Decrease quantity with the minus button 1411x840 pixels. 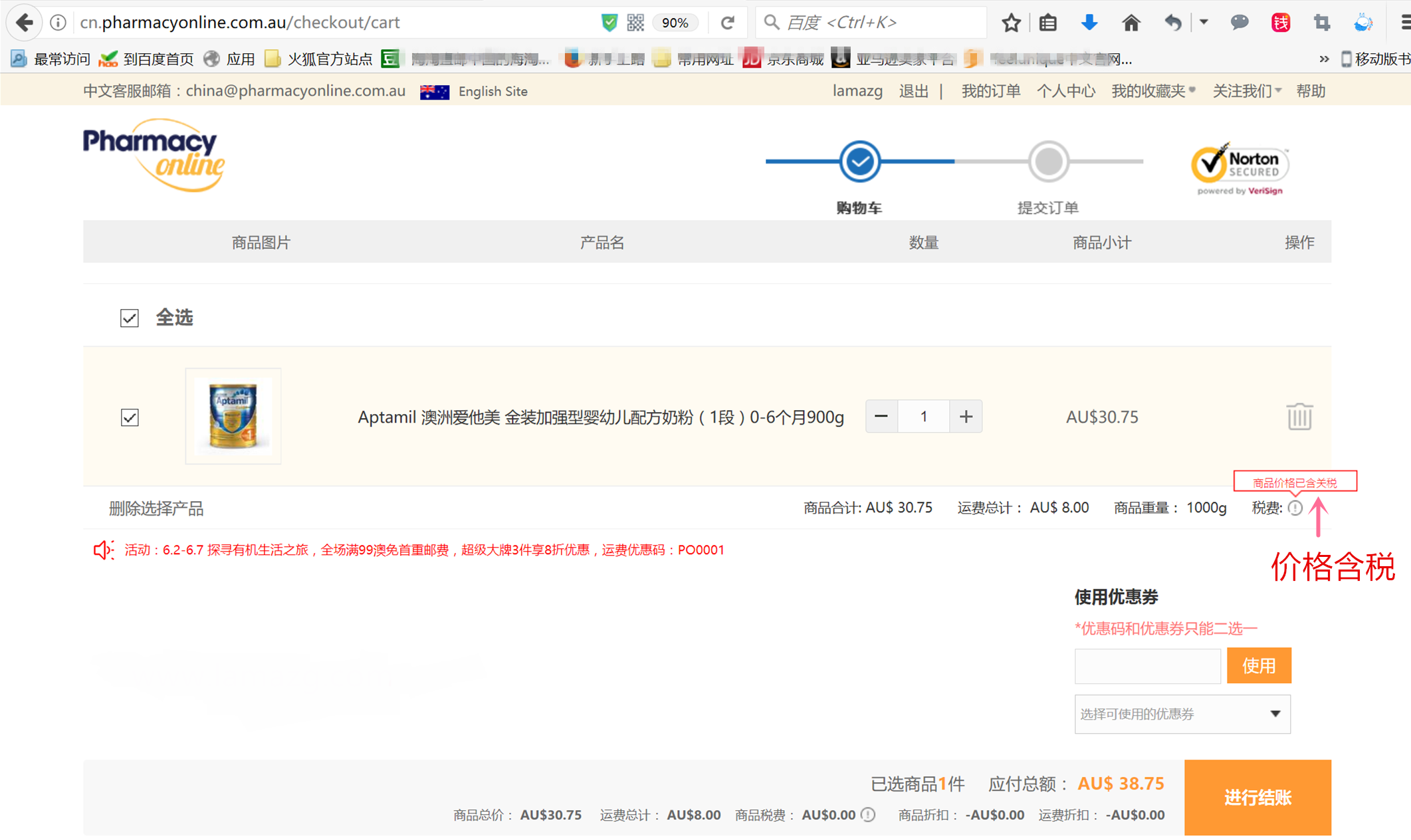tap(881, 417)
